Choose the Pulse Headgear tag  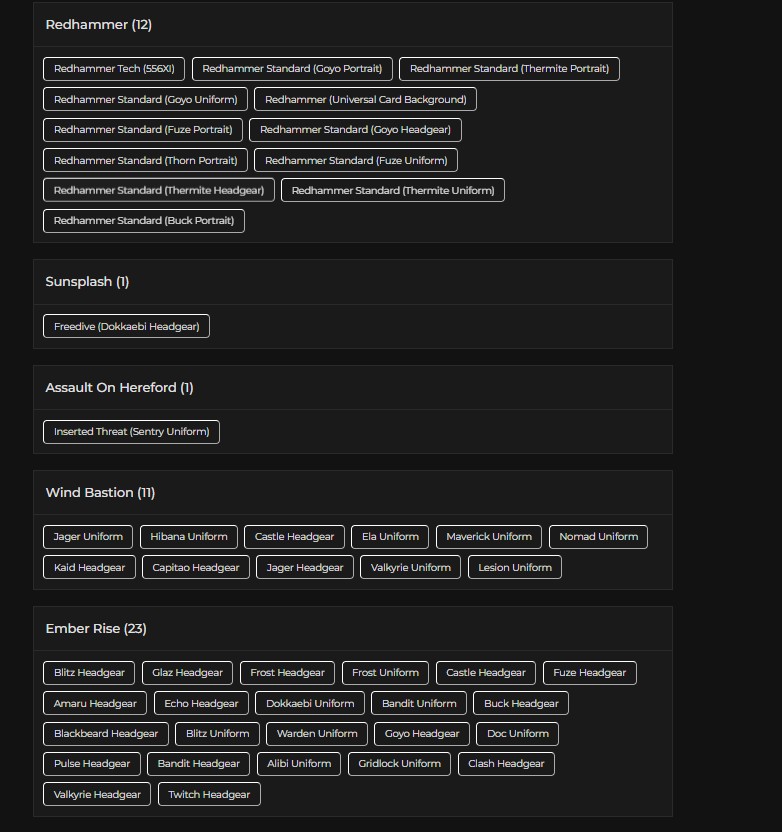pyautogui.click(x=92, y=764)
